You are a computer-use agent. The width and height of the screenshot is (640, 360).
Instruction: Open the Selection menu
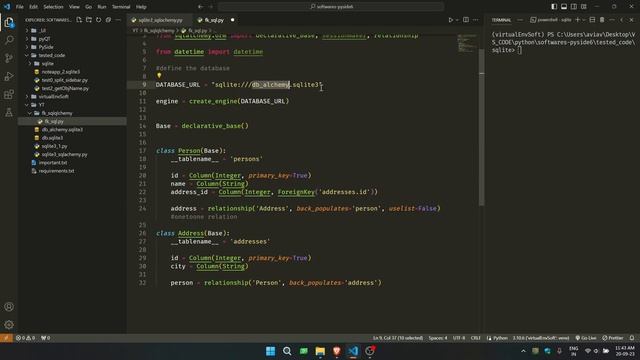pyautogui.click(x=53, y=7)
